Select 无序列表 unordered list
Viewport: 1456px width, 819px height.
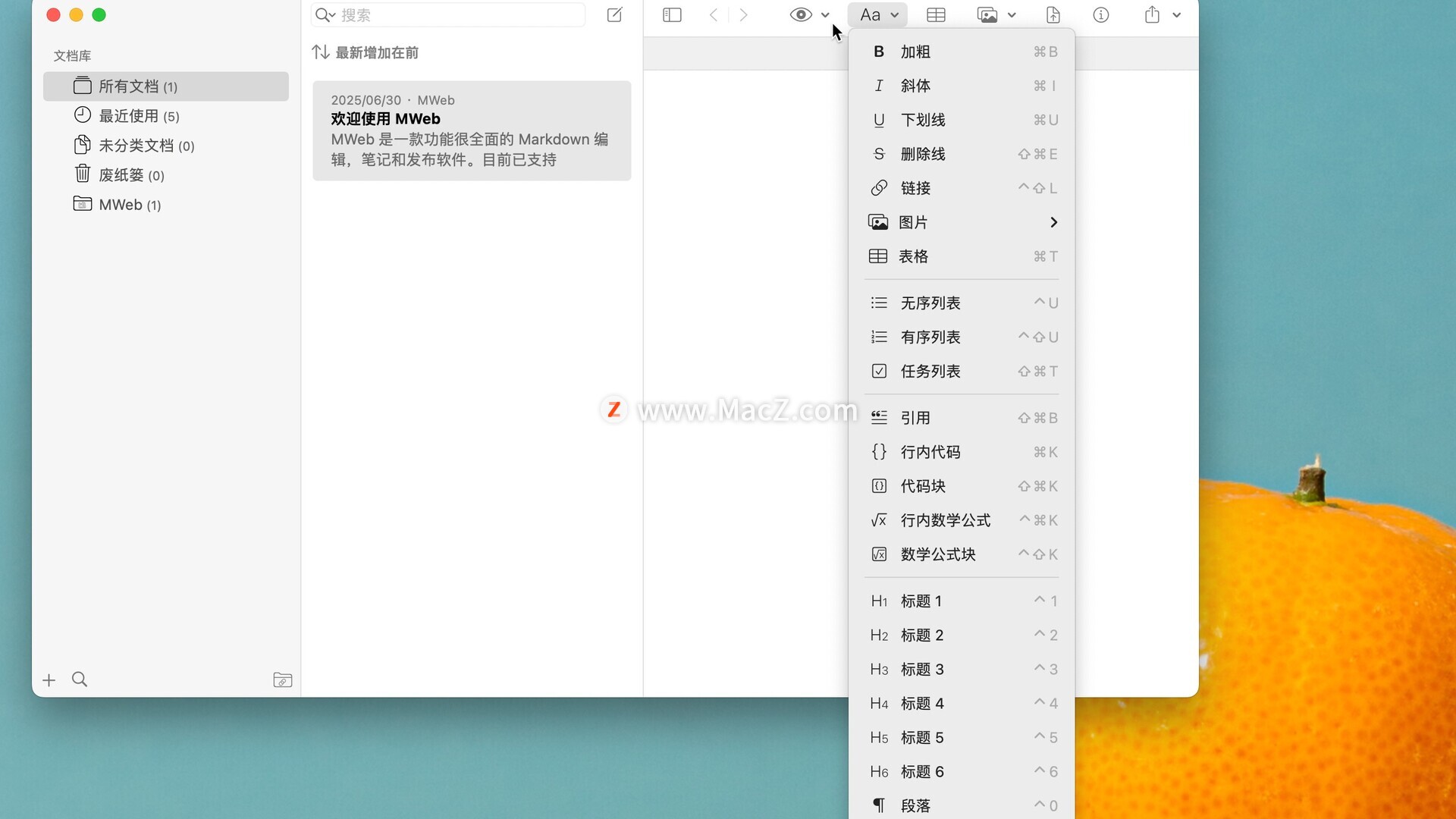(x=962, y=303)
